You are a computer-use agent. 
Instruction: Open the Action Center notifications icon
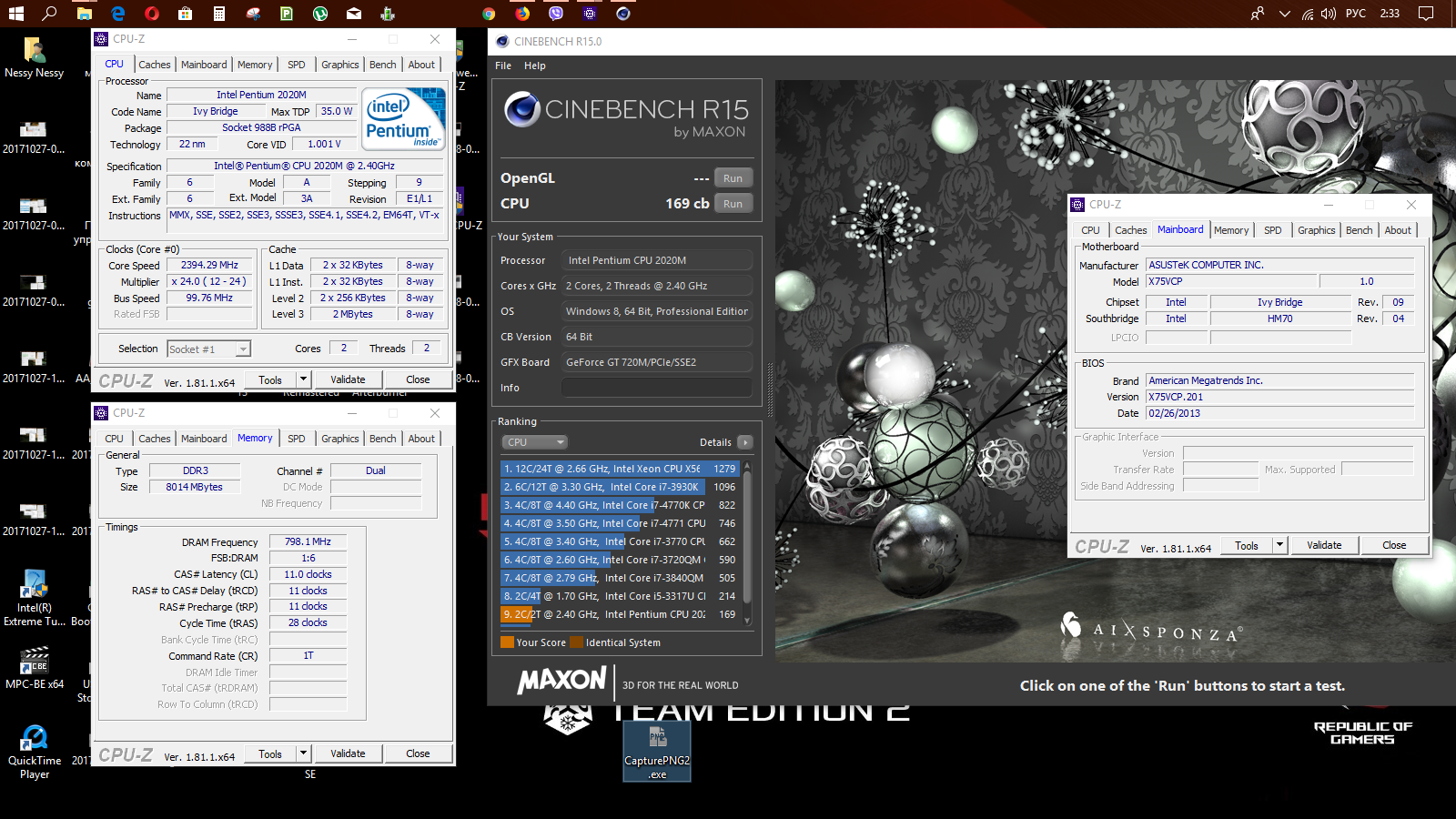pyautogui.click(x=1426, y=14)
